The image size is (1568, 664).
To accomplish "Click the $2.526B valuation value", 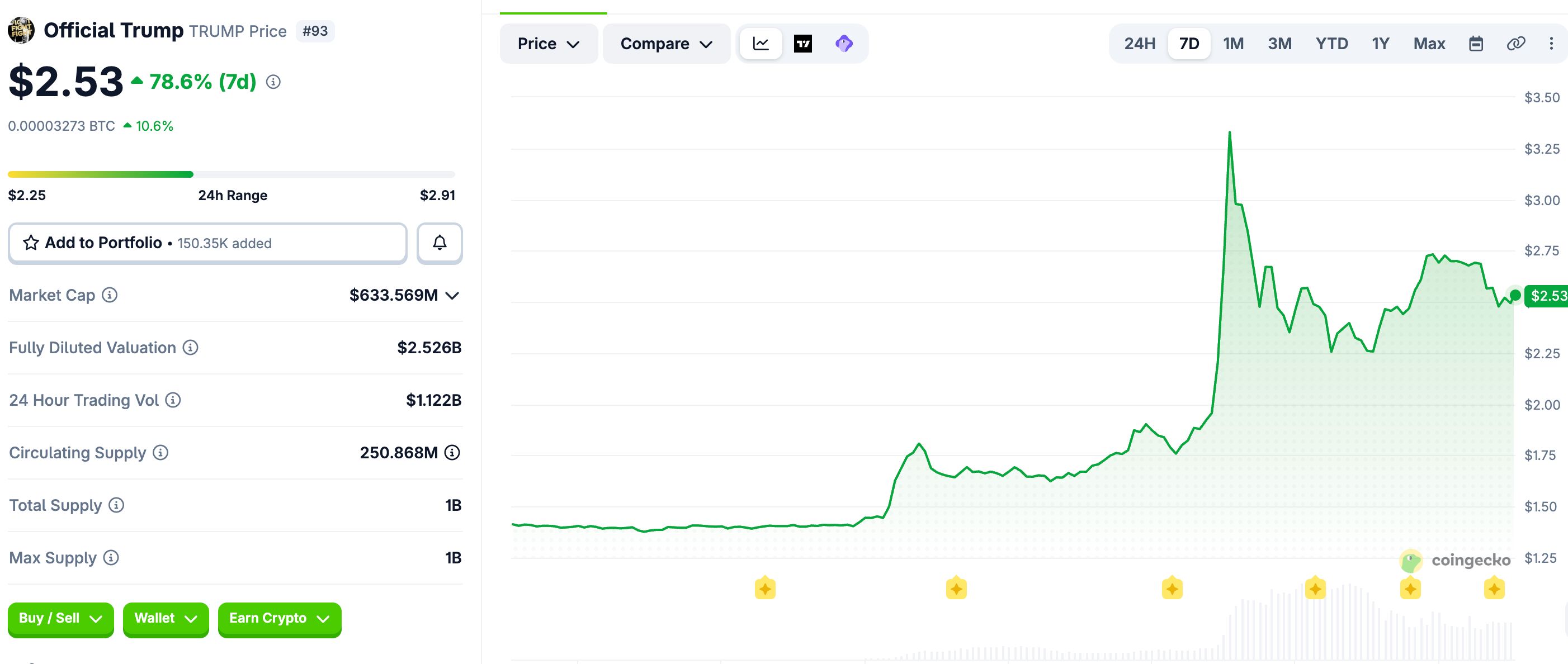I will tap(429, 348).
